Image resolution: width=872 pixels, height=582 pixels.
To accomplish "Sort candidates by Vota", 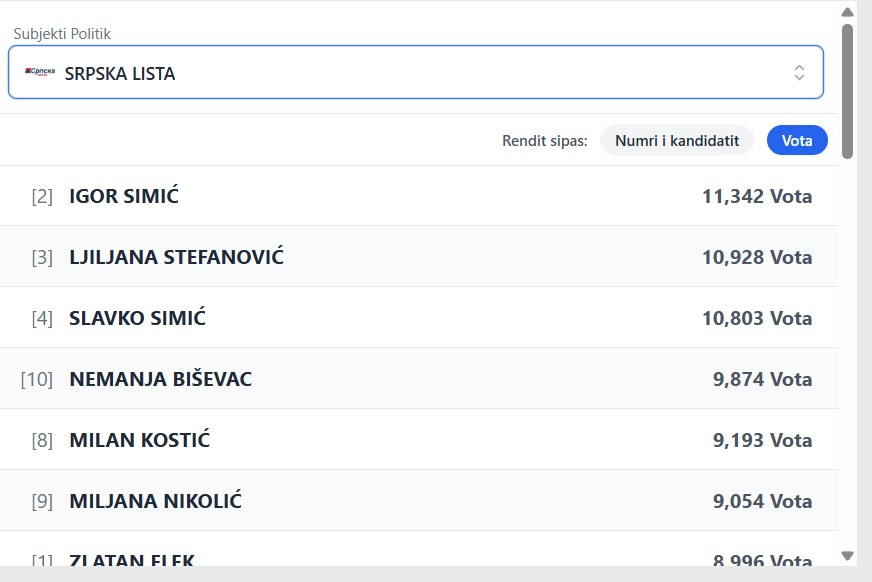I will pos(797,141).
